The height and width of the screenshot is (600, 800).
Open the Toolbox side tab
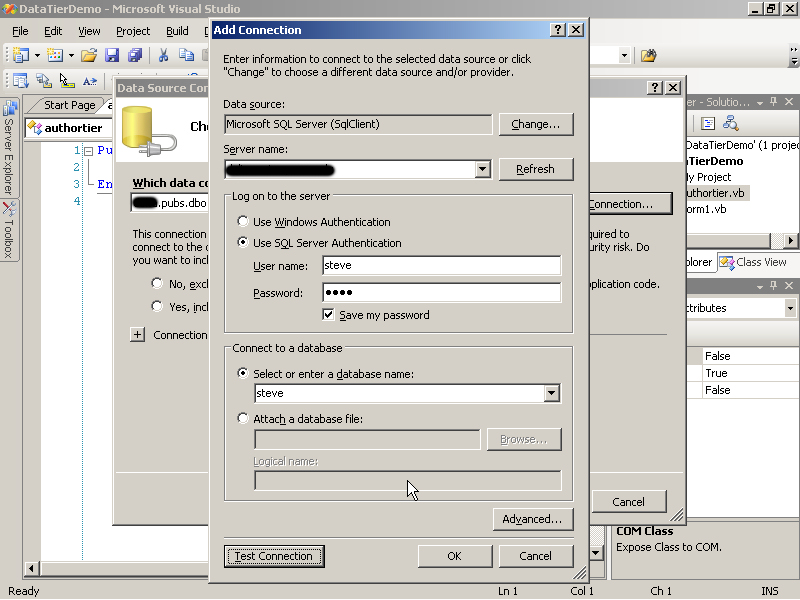pos(9,230)
